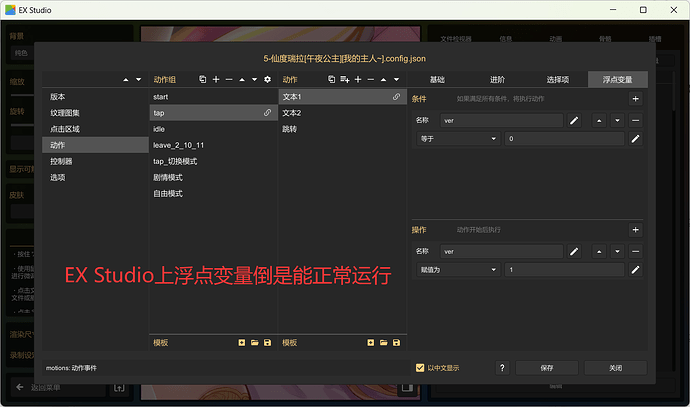Move the motion group down (动作组)
This screenshot has height=407, width=690.
click(x=254, y=80)
